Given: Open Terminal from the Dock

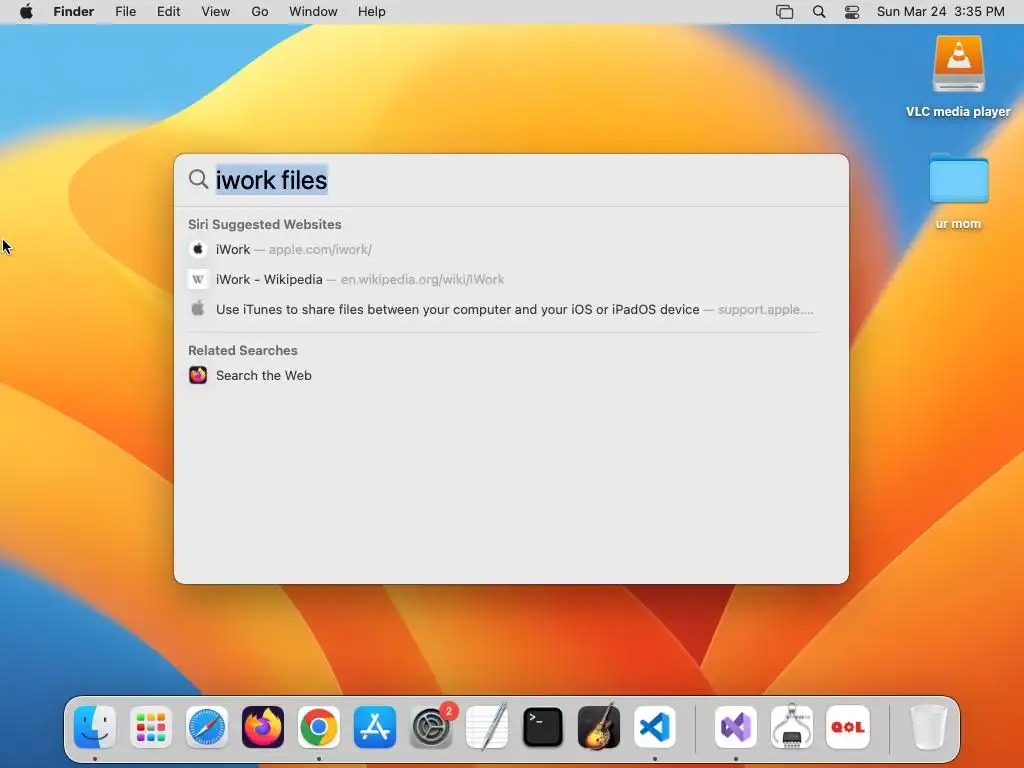Looking at the screenshot, I should (543, 727).
